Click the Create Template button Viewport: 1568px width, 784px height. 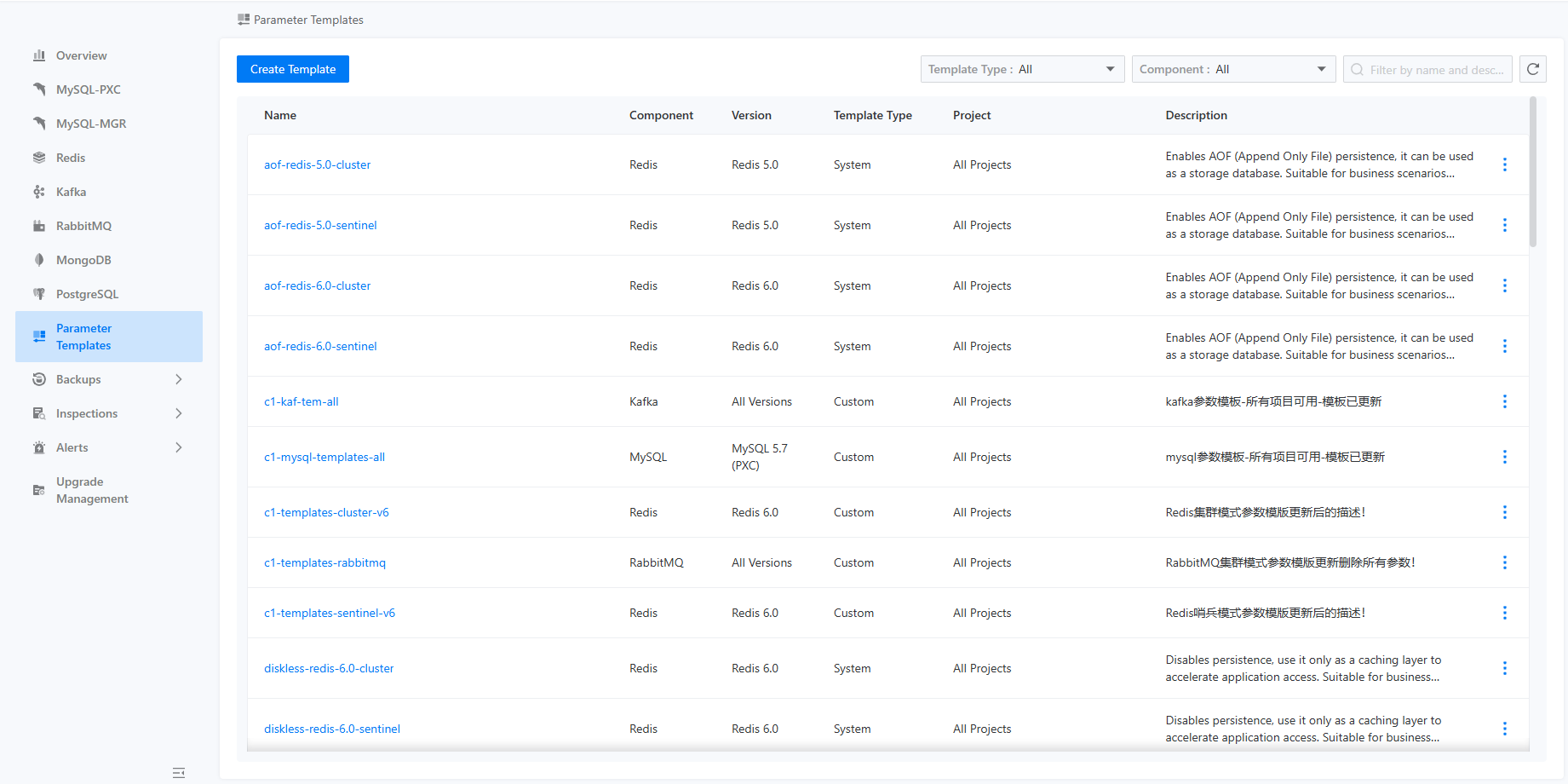point(293,69)
